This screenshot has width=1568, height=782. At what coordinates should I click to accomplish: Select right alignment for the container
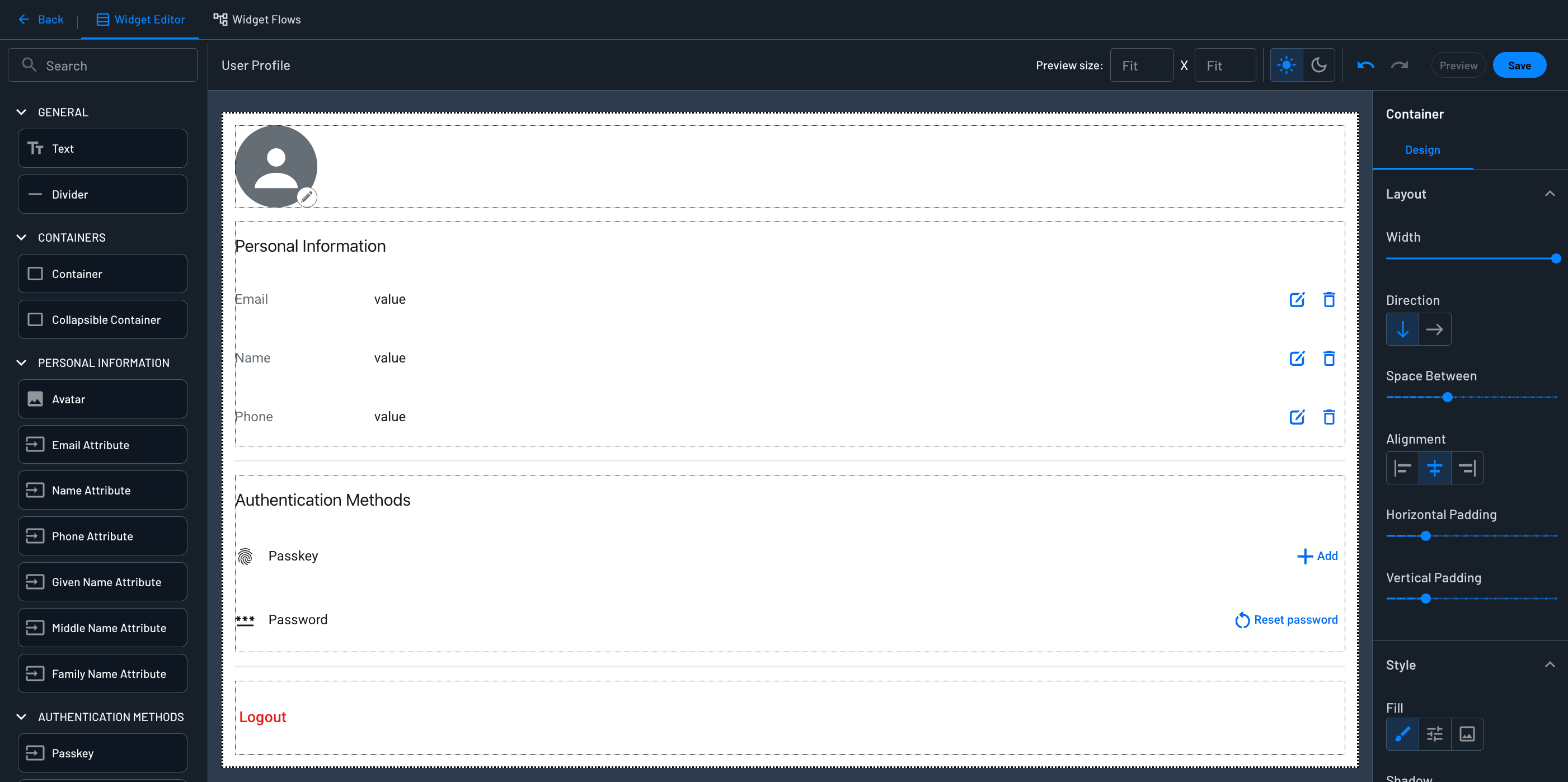1467,468
